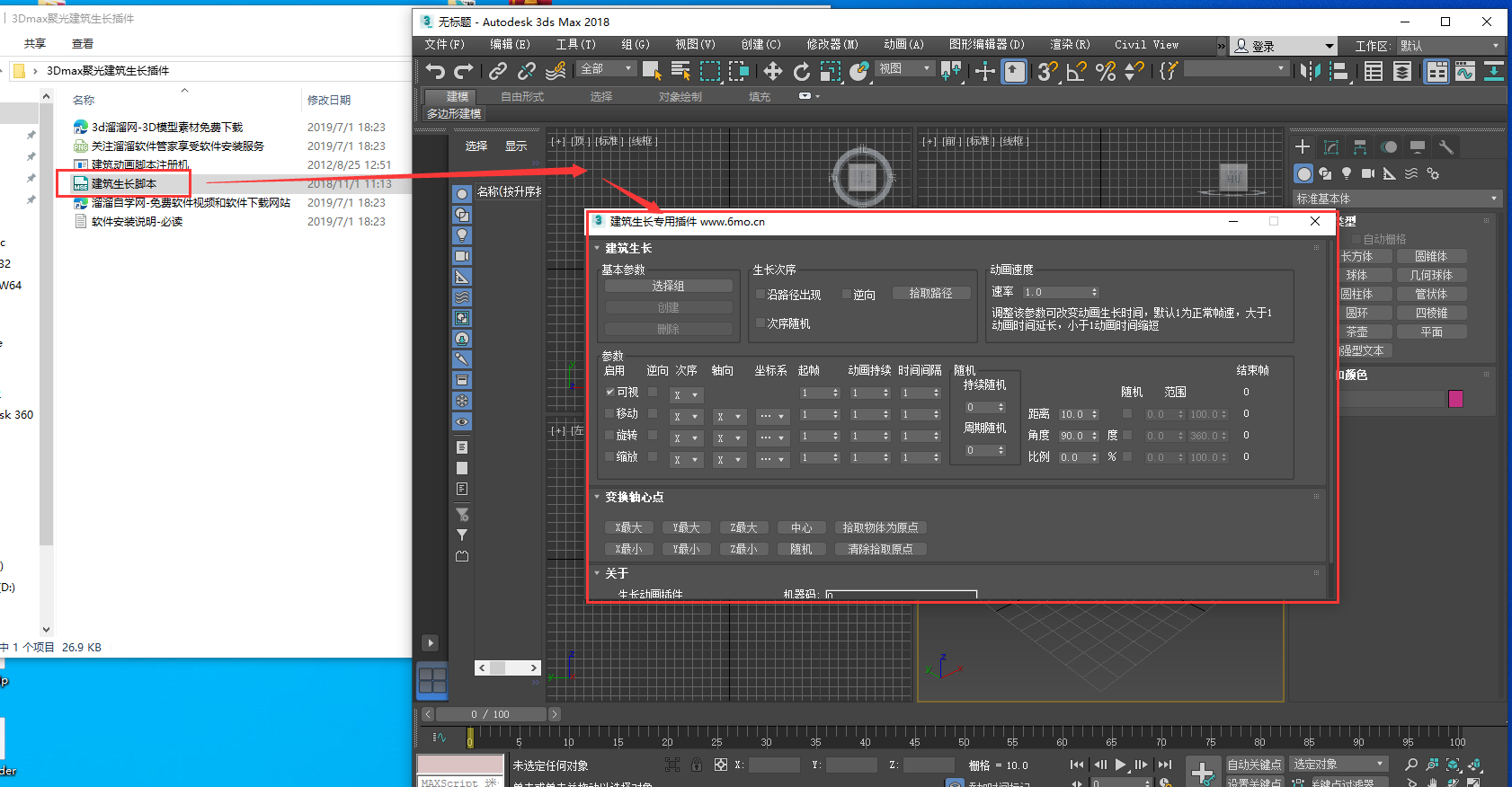Click the Go to End playback button
1512x787 pixels.
pos(1165,765)
